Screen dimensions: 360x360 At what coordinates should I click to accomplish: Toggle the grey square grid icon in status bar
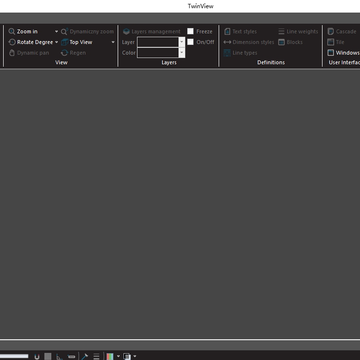[48, 356]
